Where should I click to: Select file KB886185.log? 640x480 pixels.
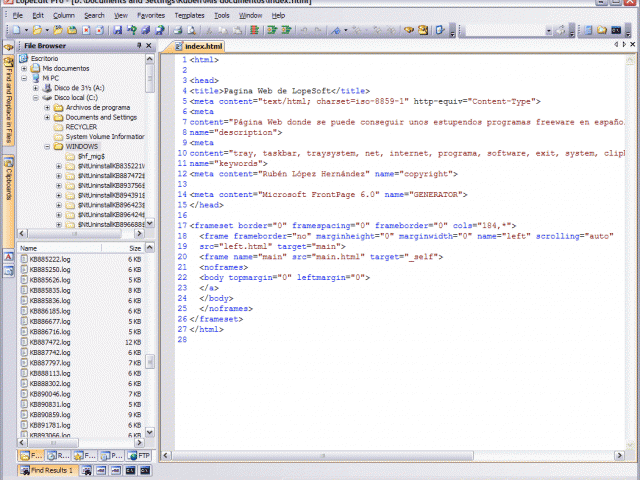click(50, 311)
